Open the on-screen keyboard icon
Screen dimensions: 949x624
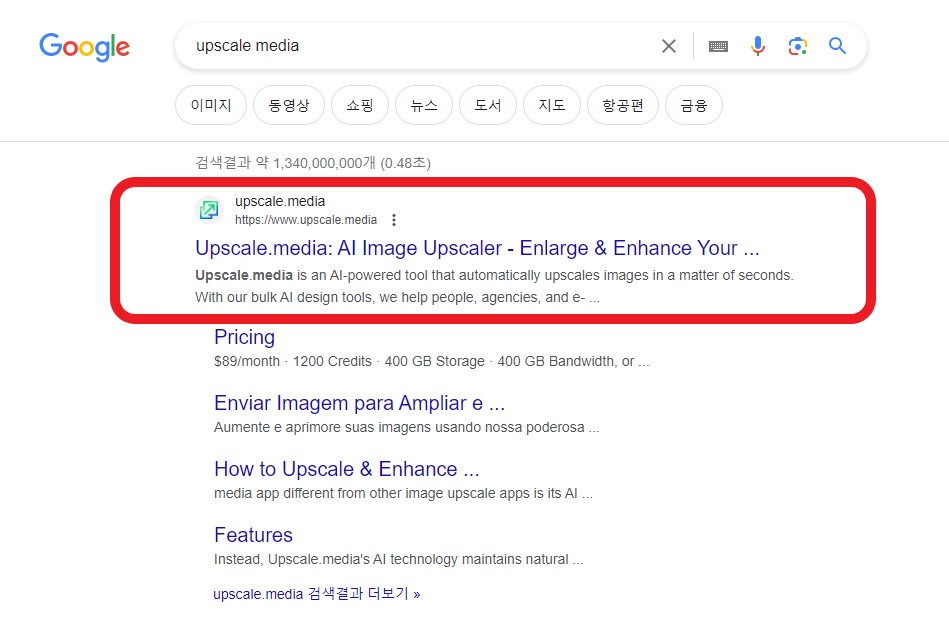(x=718, y=46)
